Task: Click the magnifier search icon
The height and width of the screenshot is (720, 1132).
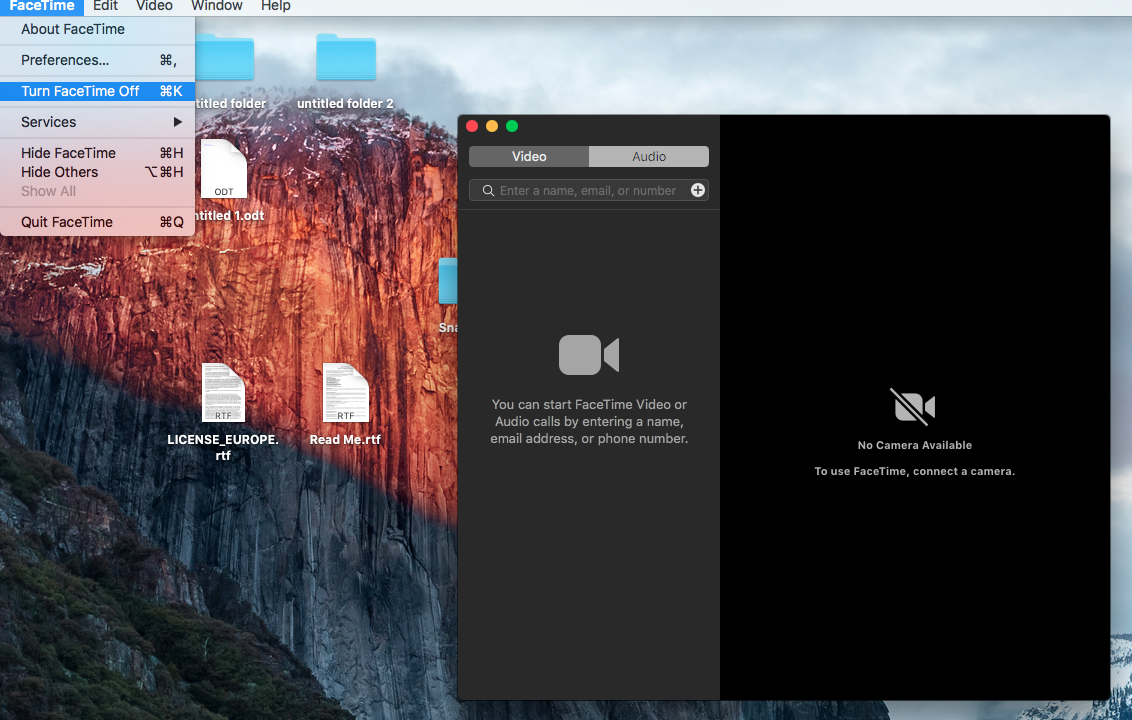Action: pyautogui.click(x=489, y=191)
